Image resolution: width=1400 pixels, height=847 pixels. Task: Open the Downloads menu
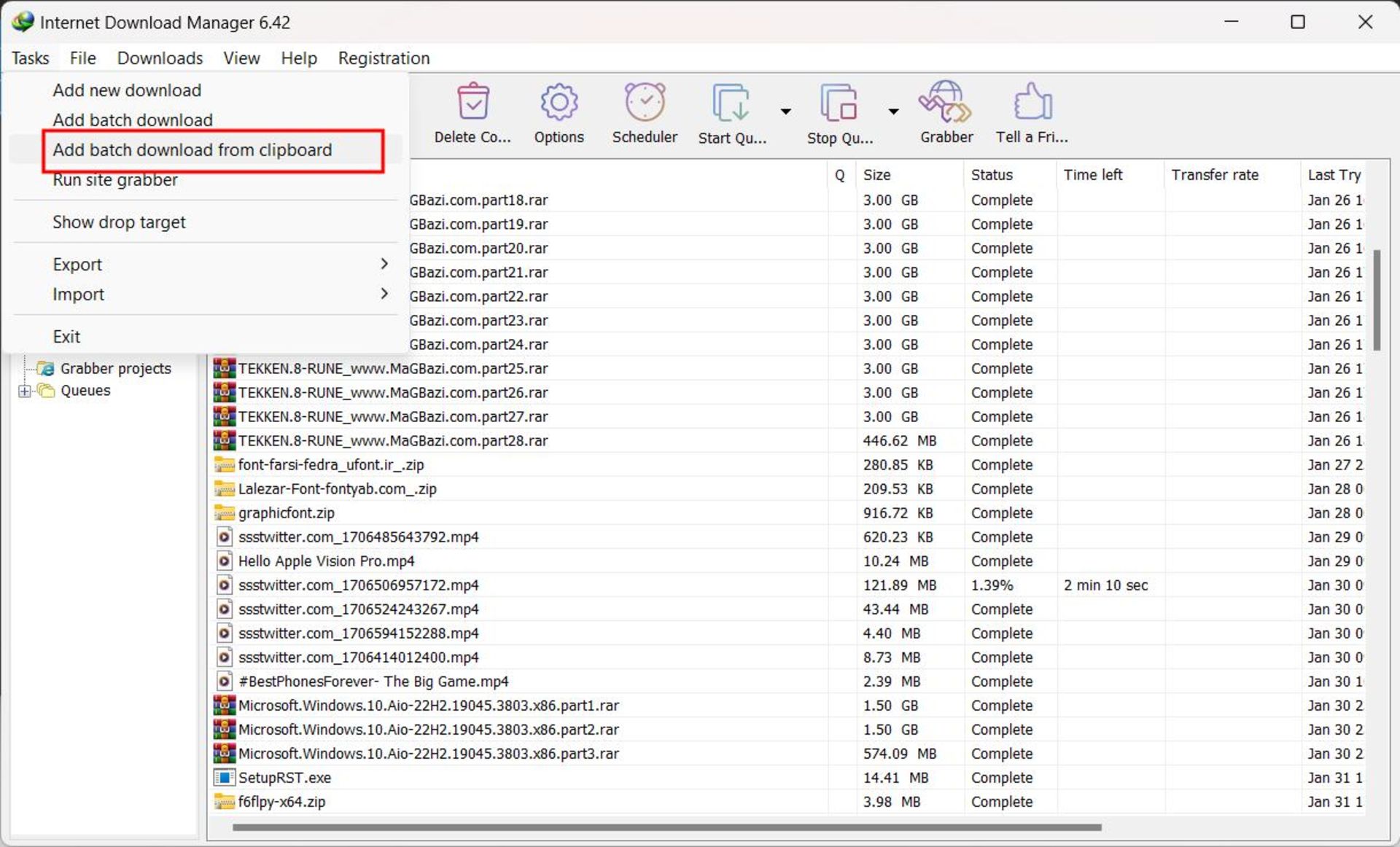point(160,58)
